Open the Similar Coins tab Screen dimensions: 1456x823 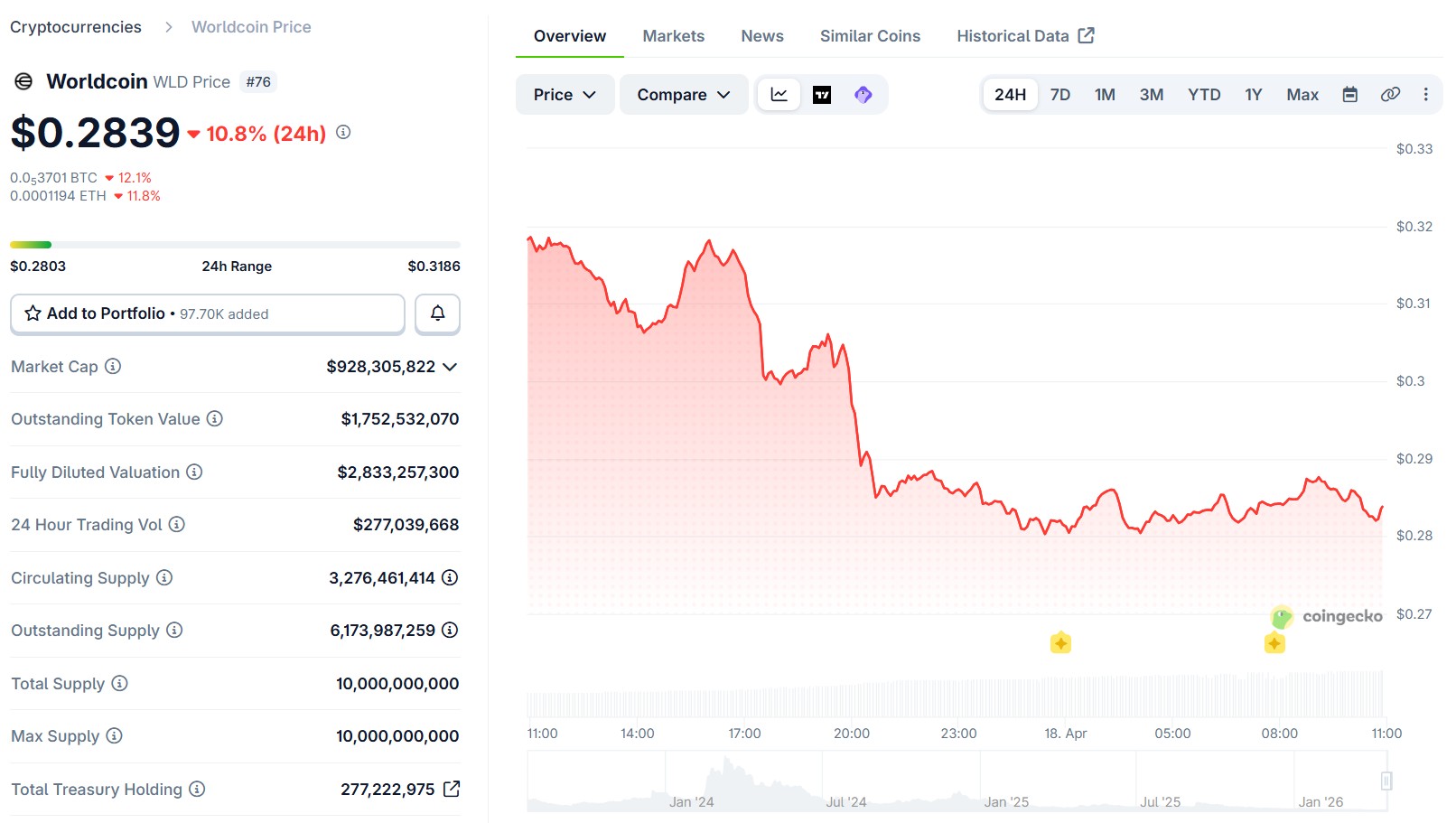coord(870,36)
